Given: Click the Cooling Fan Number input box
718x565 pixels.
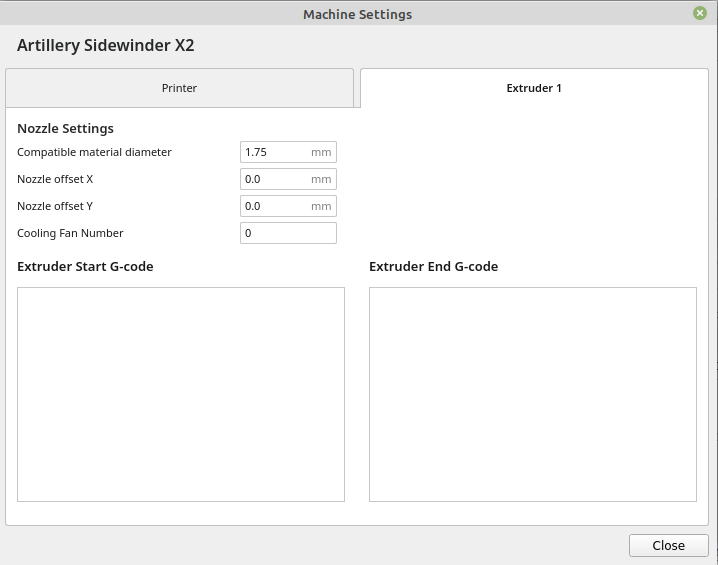Looking at the screenshot, I should [288, 233].
